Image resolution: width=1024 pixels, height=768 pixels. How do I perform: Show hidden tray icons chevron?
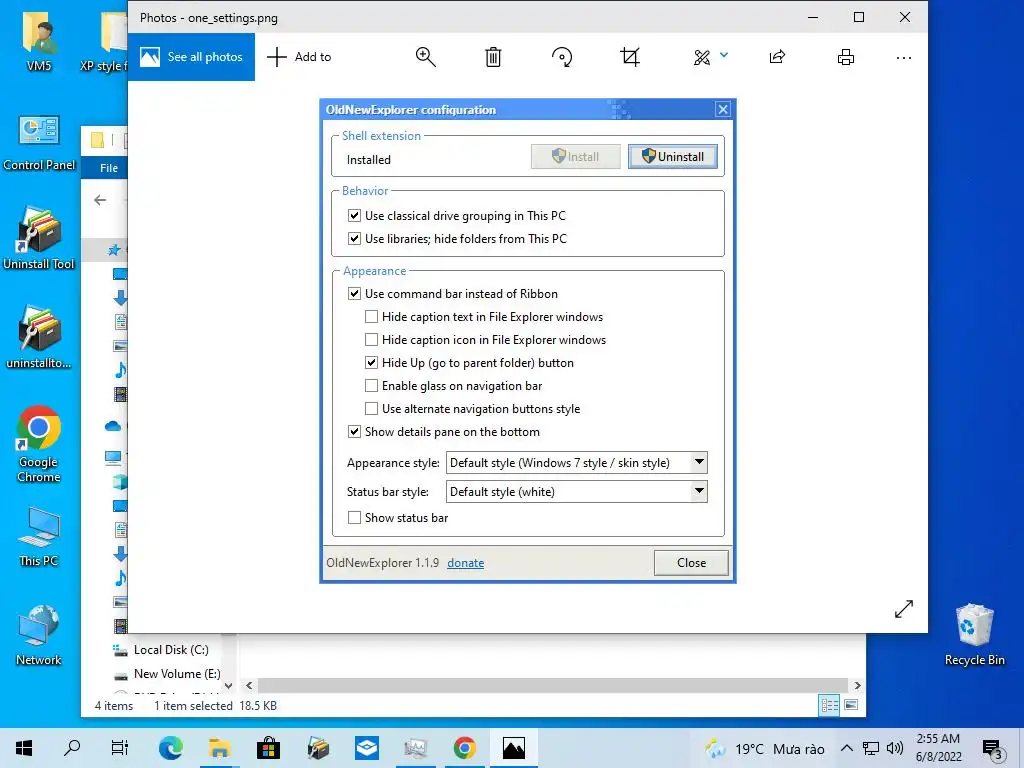[846, 748]
